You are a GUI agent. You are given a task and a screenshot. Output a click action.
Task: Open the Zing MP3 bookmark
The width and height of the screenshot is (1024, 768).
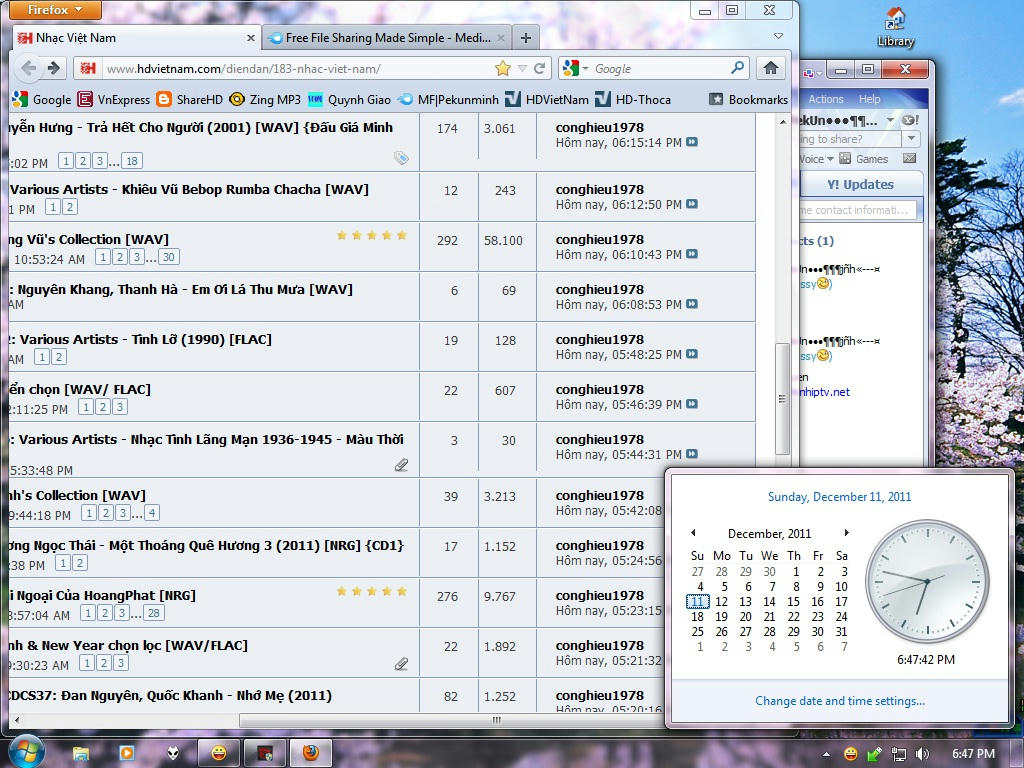pos(265,99)
